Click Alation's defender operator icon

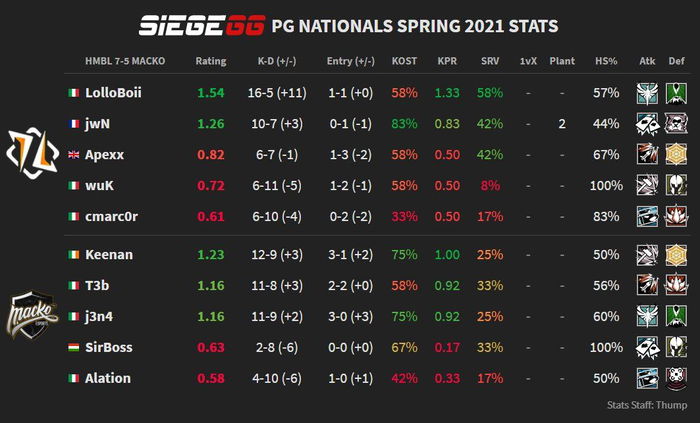(x=676, y=378)
